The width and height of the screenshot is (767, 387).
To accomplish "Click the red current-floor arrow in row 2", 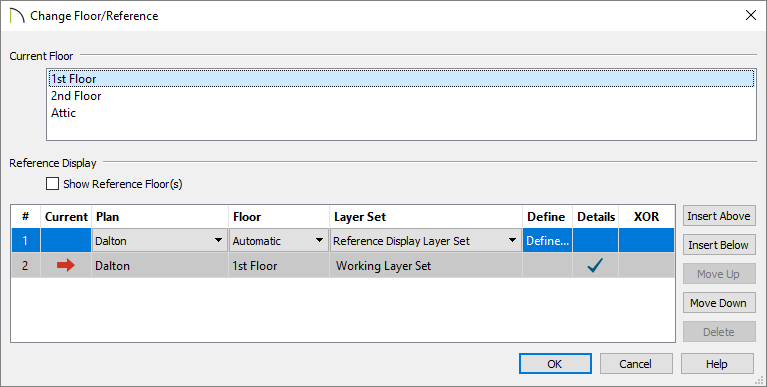I will [66, 266].
